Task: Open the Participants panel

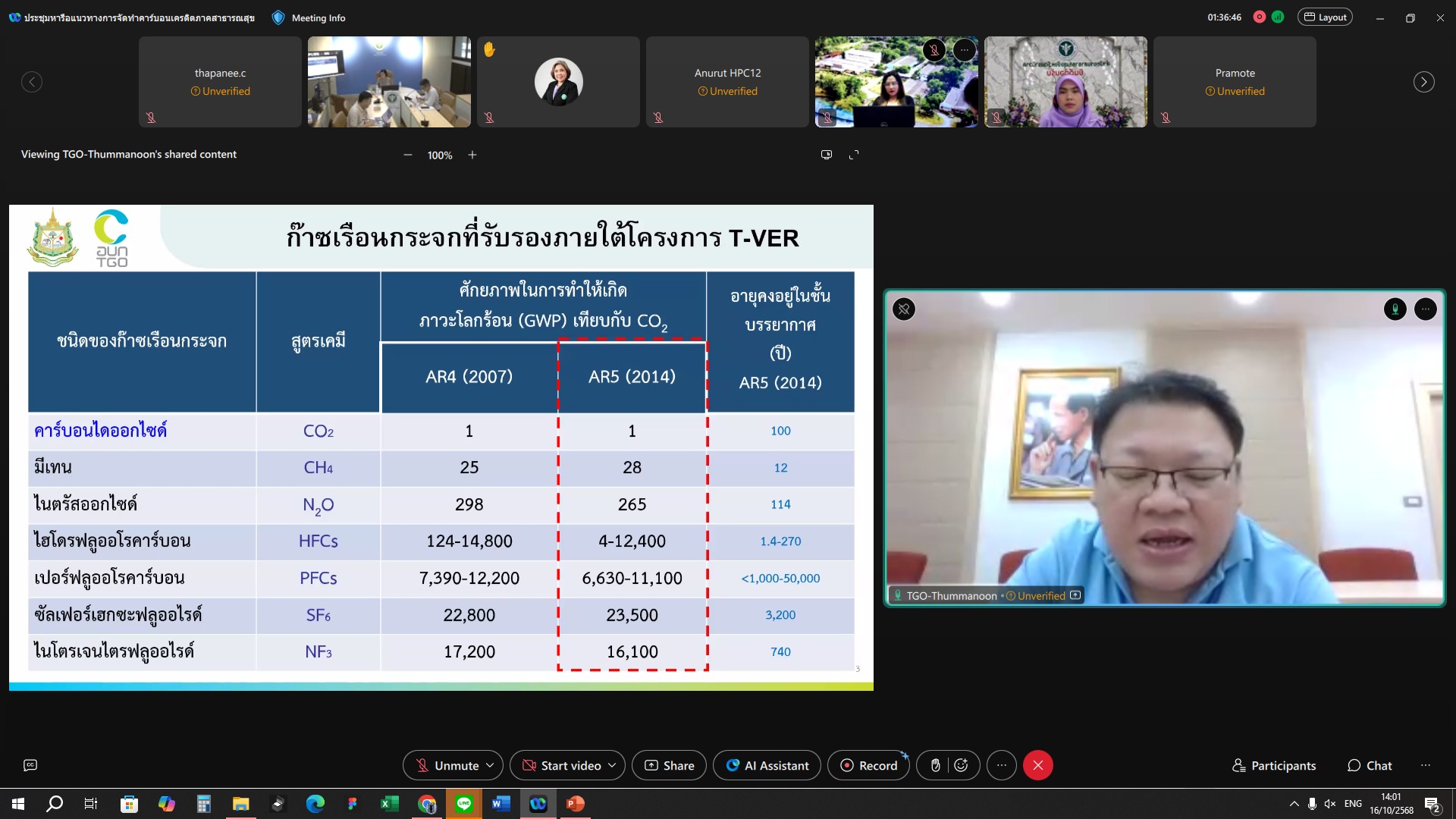Action: (x=1274, y=765)
